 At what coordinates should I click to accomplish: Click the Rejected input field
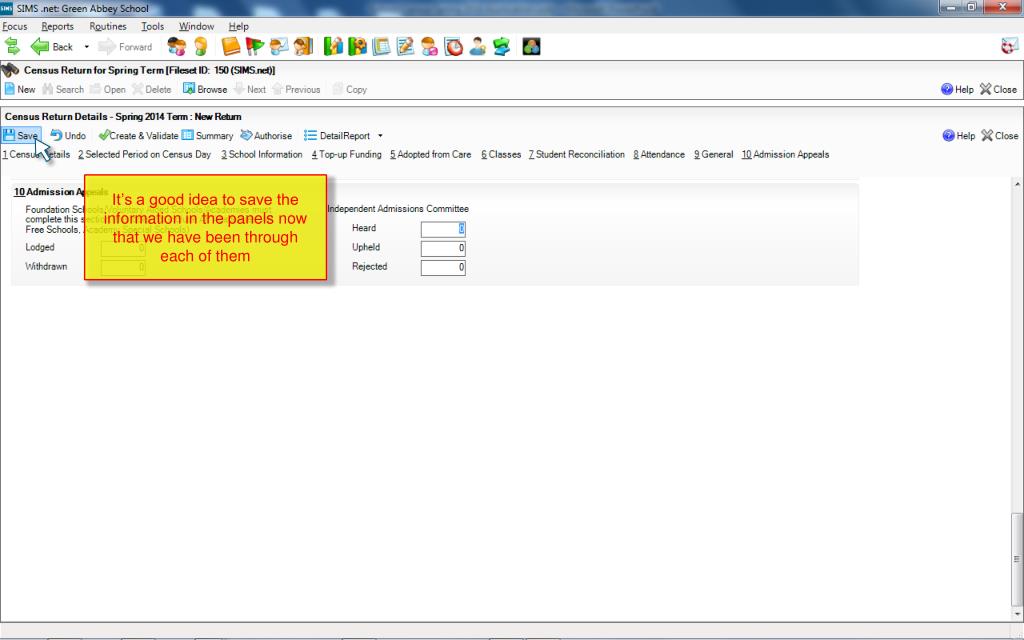(443, 267)
